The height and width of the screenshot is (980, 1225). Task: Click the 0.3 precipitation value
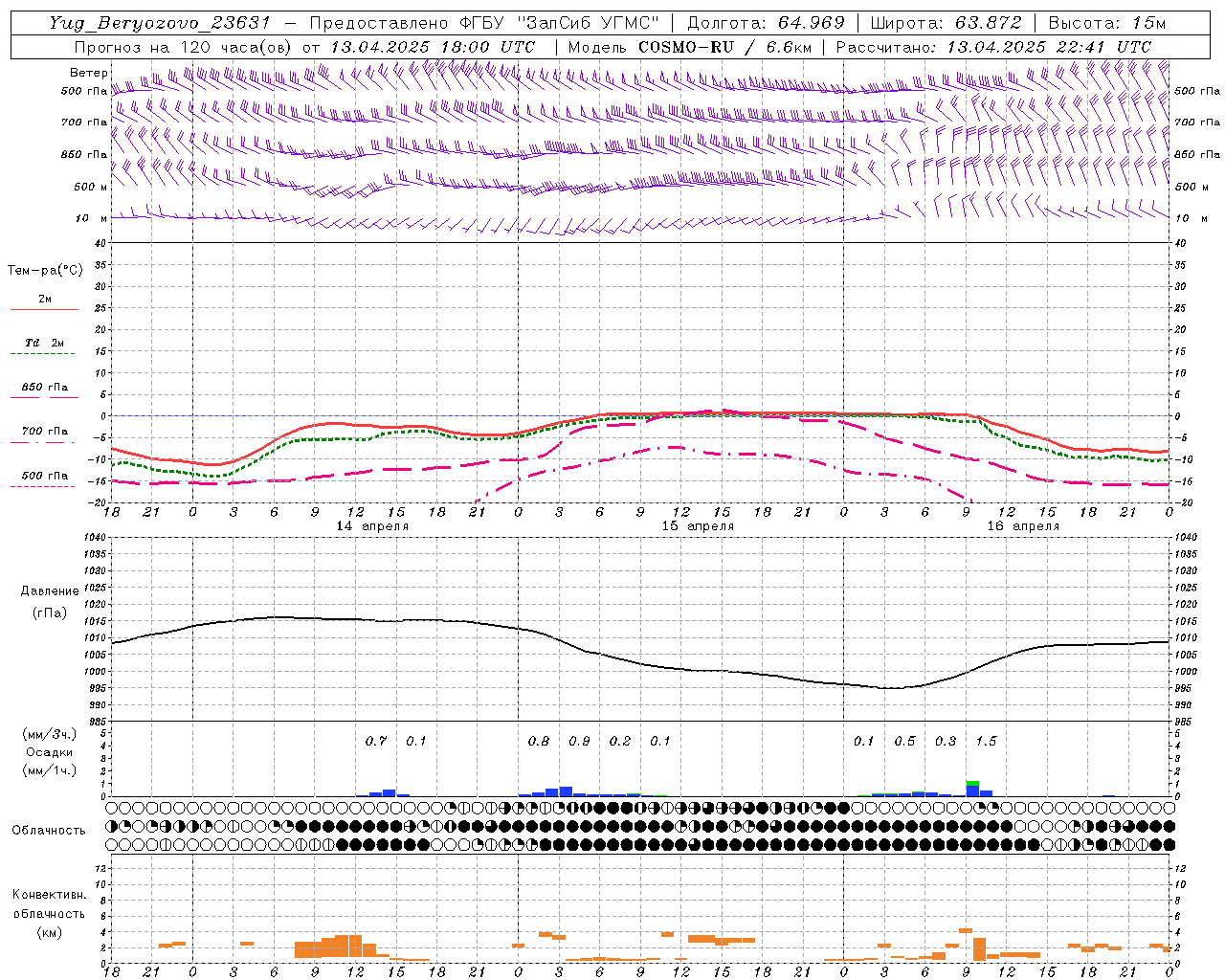(946, 741)
